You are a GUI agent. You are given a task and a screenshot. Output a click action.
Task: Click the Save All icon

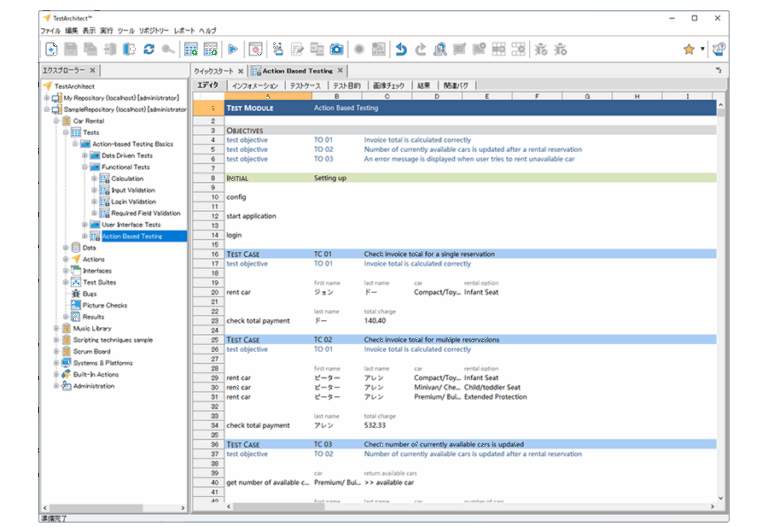[90, 49]
